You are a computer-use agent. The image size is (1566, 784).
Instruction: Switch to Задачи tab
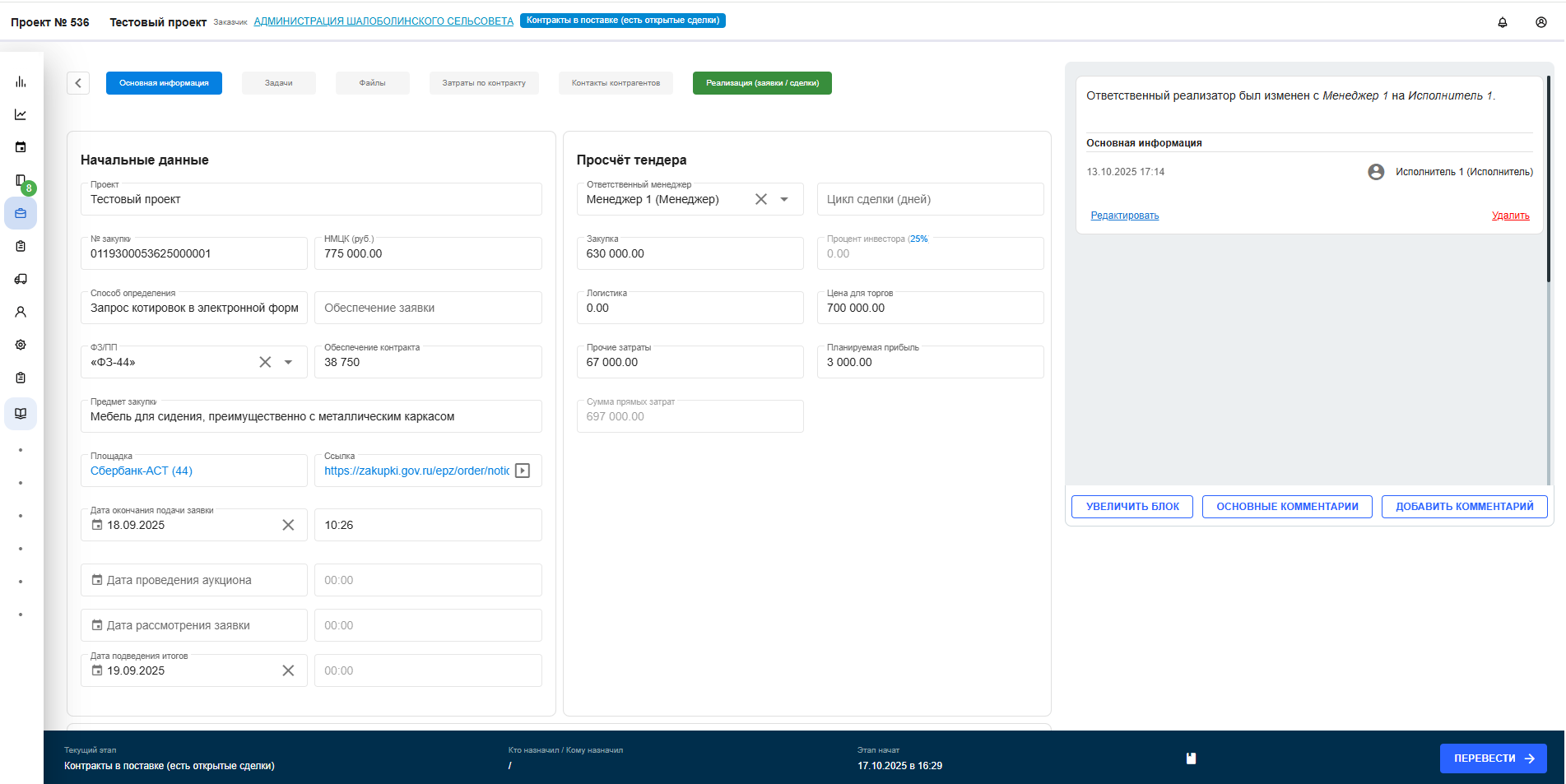coord(279,83)
